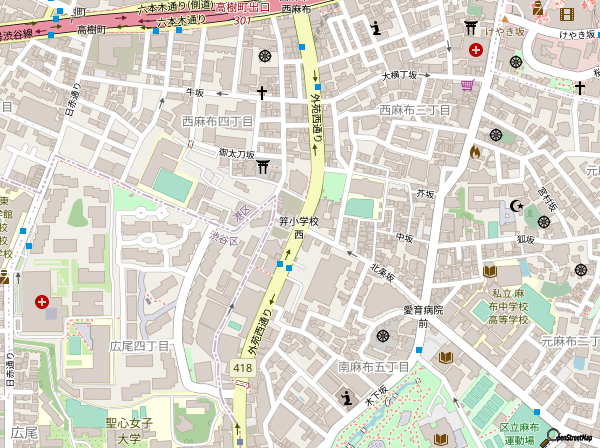Click the supermarket shopping cart icon
Screen dimensions: 600x448
(x=466, y=85)
